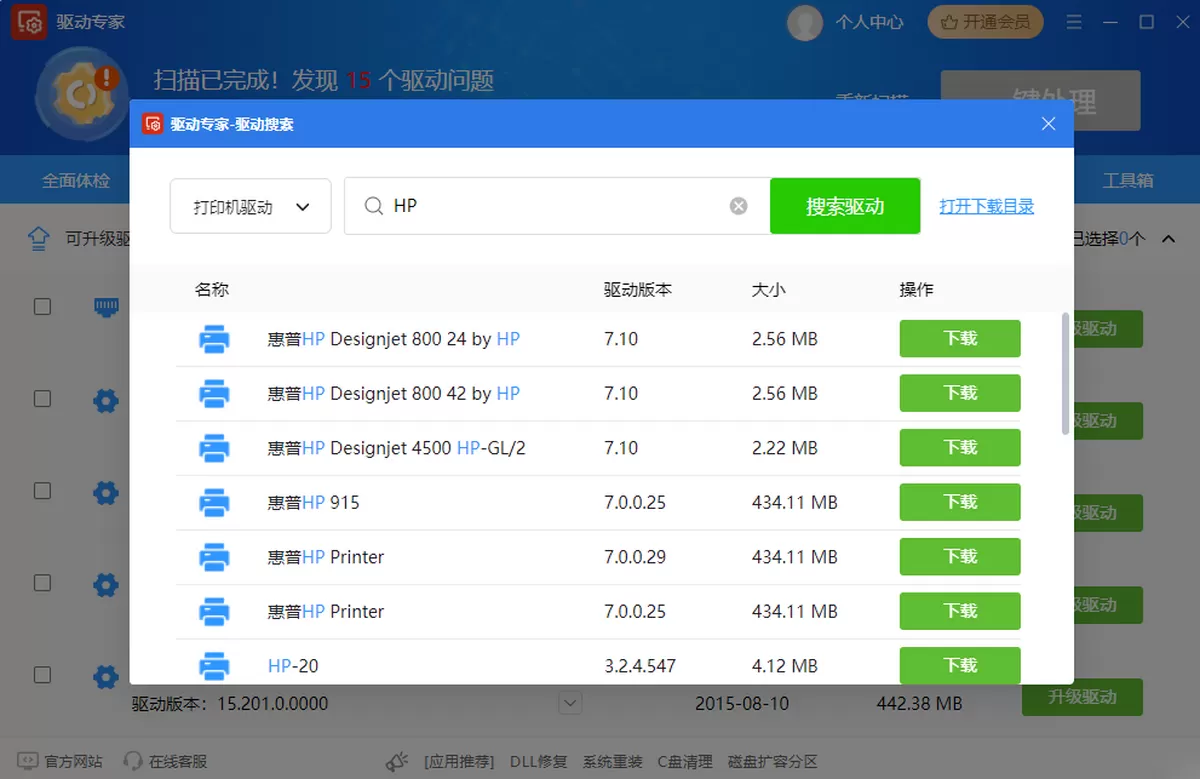Open 官方网站 from the status bar

click(61, 761)
